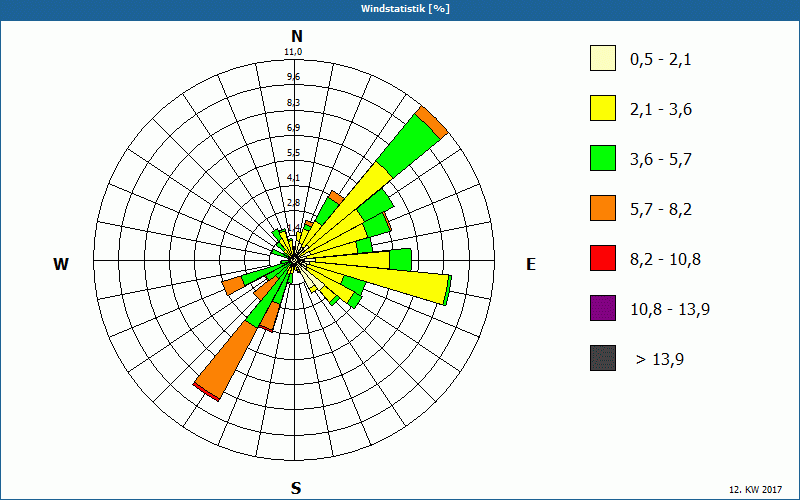Click the legend label '5,7 - 8,2'
Screen dimensions: 800x500
(661, 210)
